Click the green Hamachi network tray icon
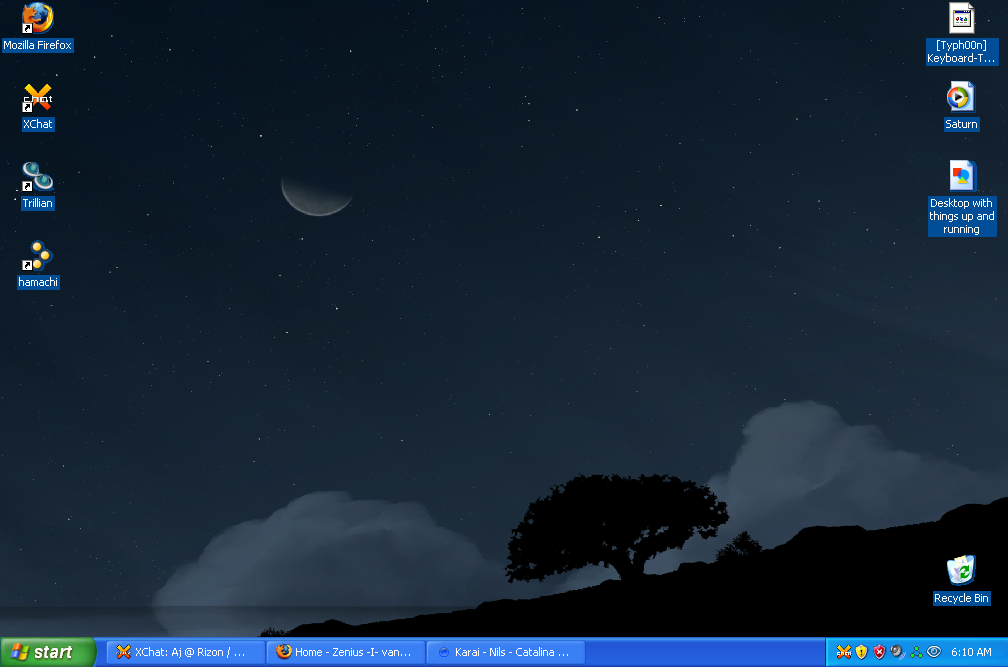 point(916,652)
